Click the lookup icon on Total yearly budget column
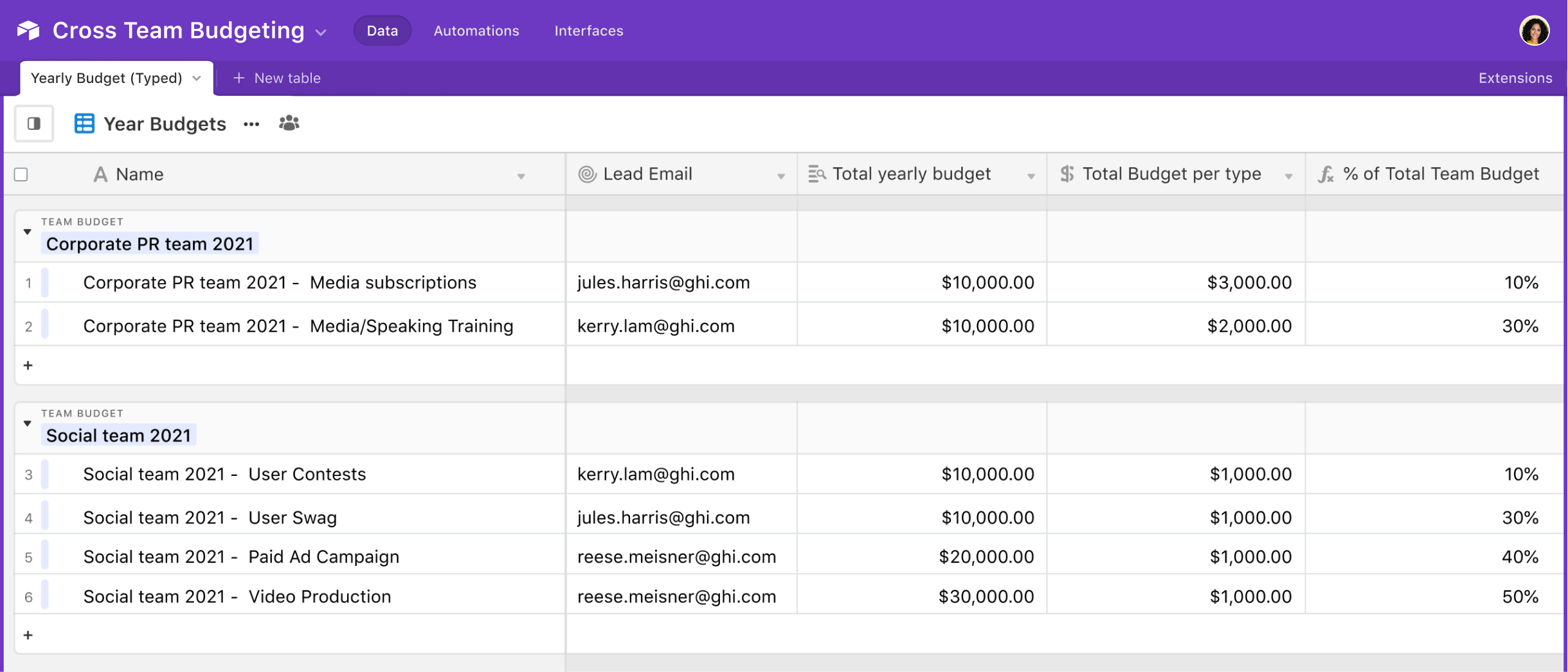The height and width of the screenshot is (672, 1568). pos(816,174)
